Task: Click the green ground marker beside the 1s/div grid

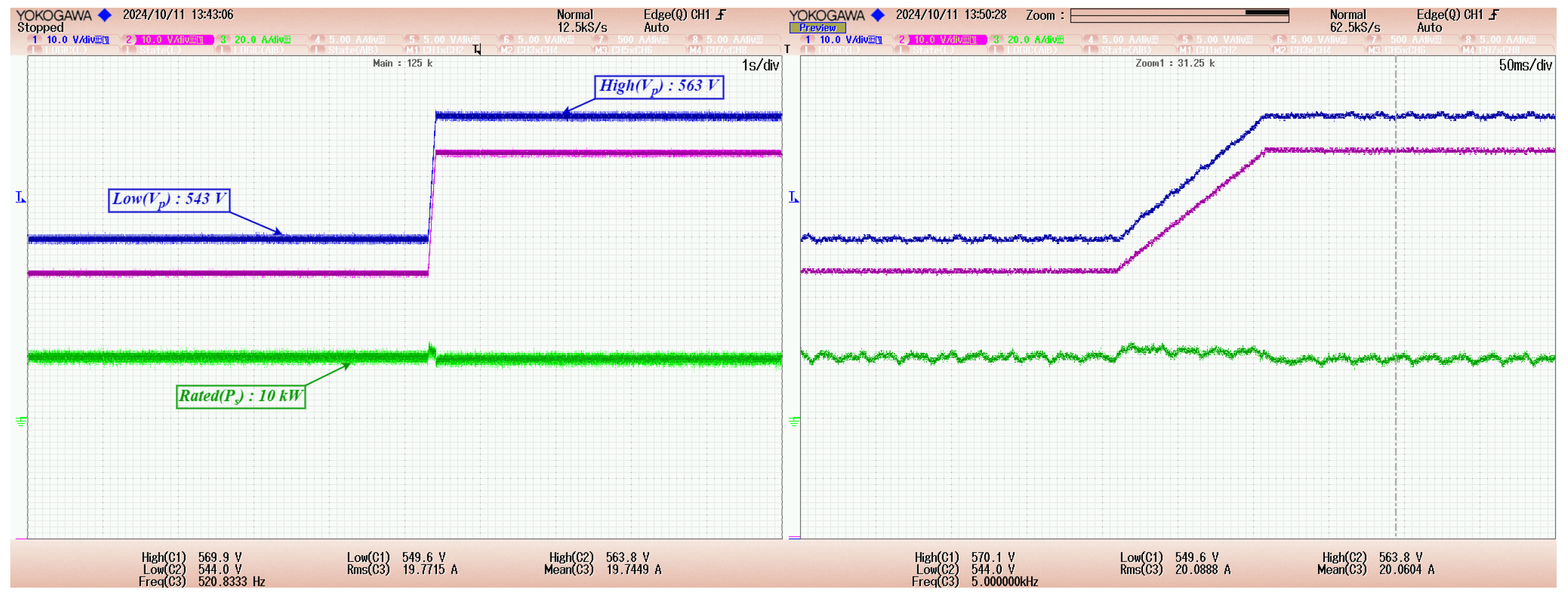Action: click(x=21, y=421)
